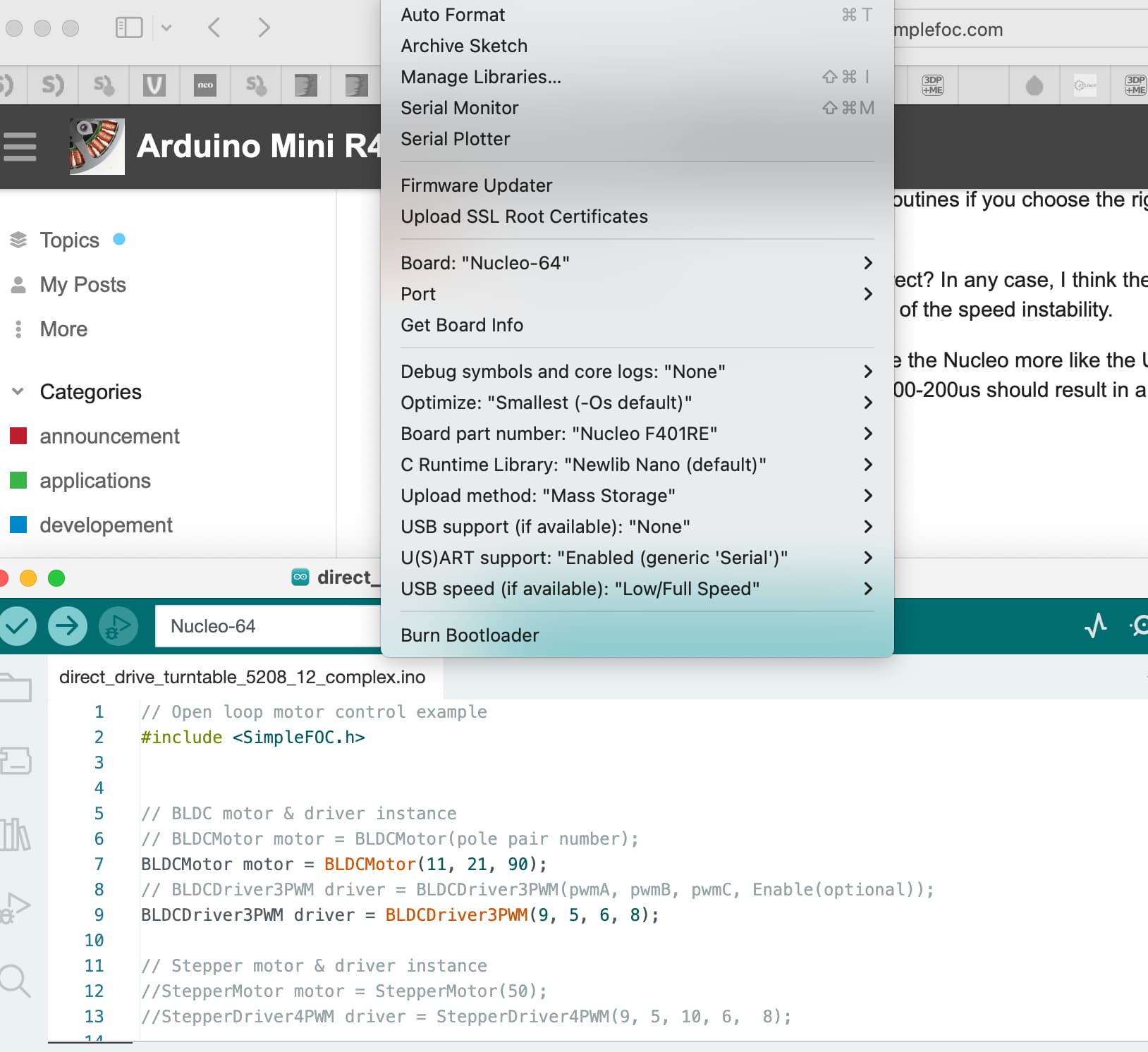
Task: Expand USB speed submenu
Action: point(637,589)
